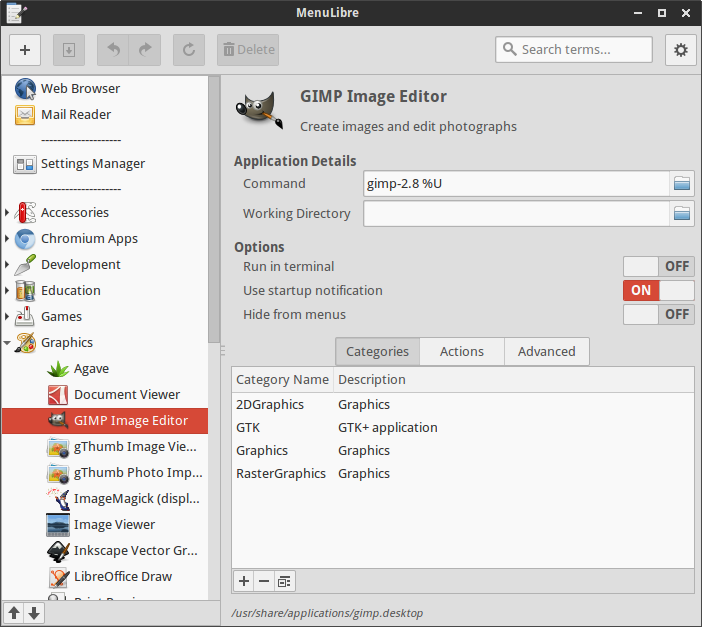Move launcher down with arrow button

click(34, 612)
